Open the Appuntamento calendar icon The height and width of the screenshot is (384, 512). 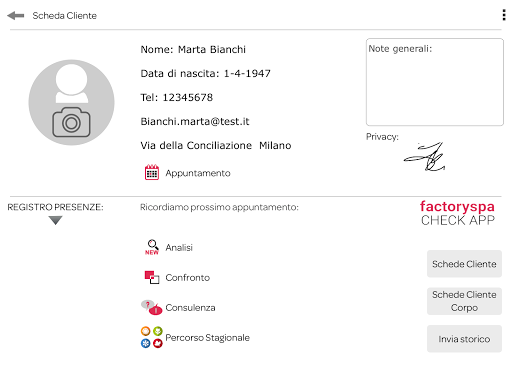coord(152,172)
